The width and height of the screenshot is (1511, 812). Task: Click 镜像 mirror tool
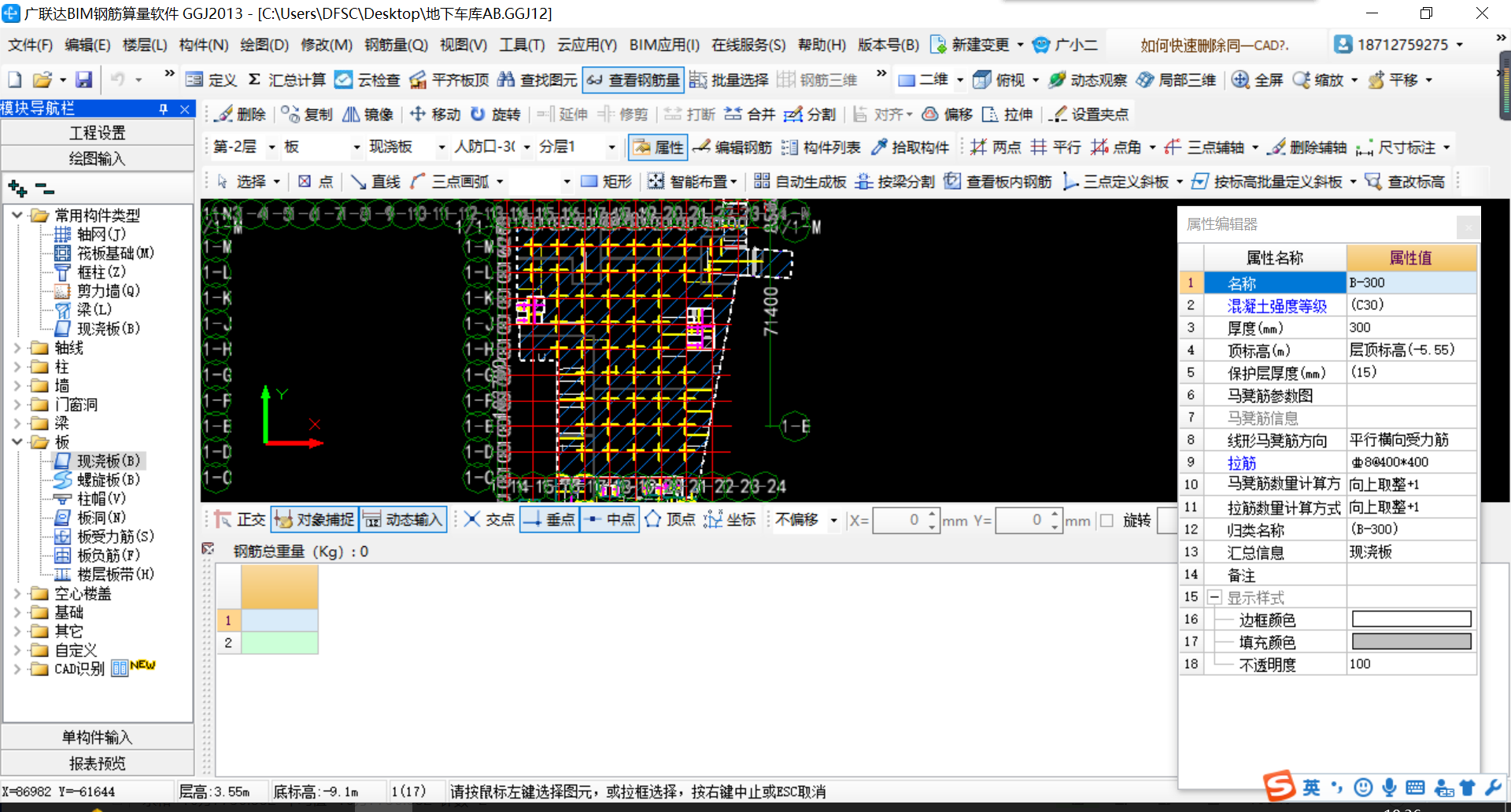[368, 114]
